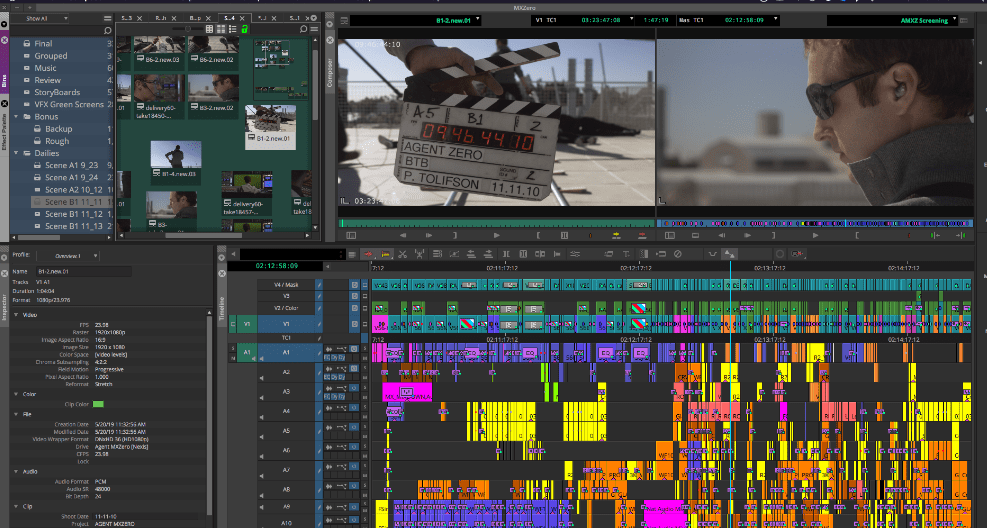987x528 pixels.
Task: Toggle the A1 source track patch
Action: pyautogui.click(x=247, y=352)
